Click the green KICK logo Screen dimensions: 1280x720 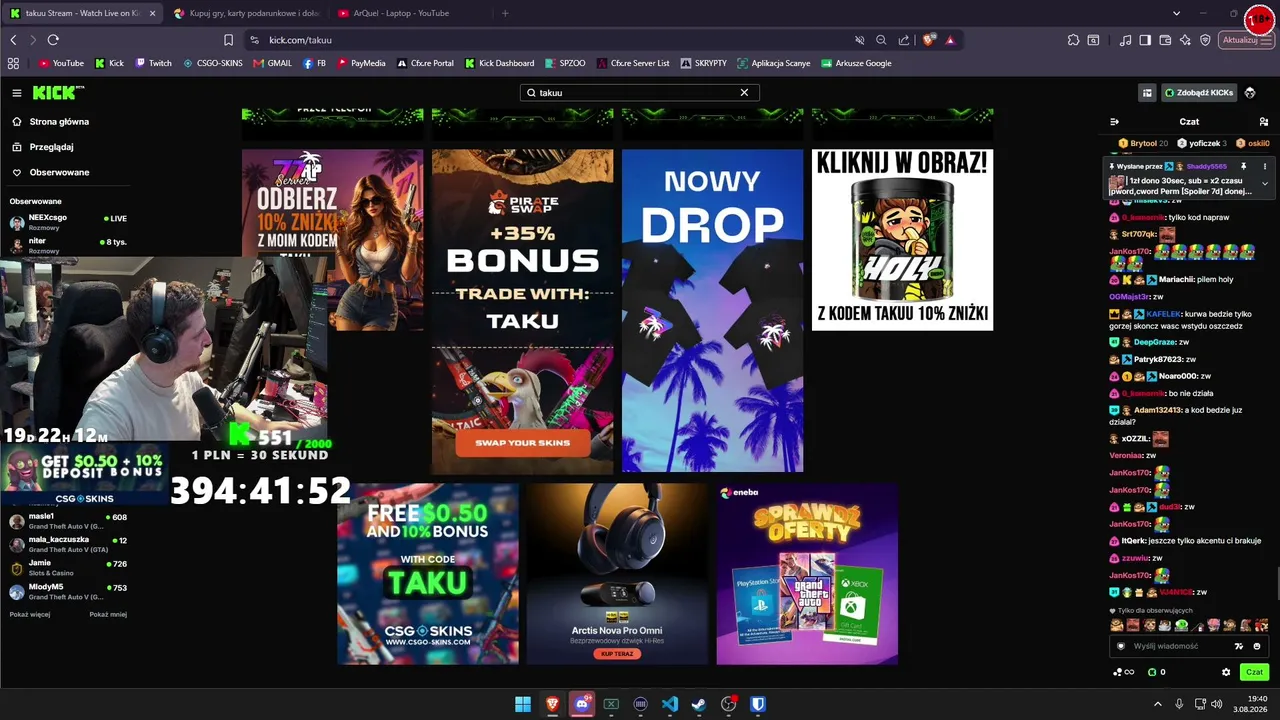coord(58,93)
